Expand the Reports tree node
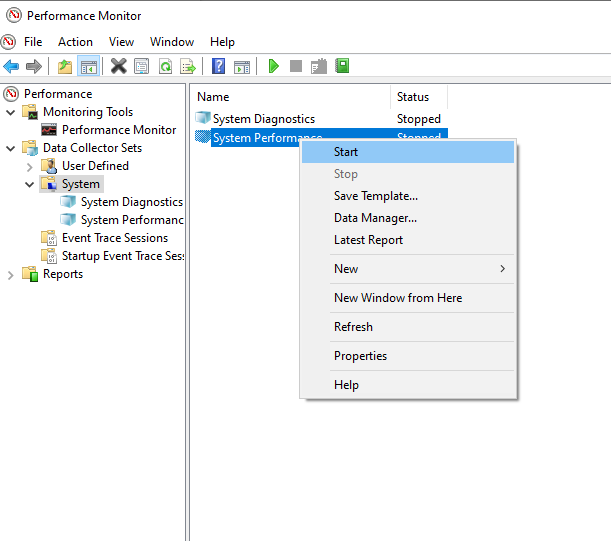 pyautogui.click(x=11, y=275)
